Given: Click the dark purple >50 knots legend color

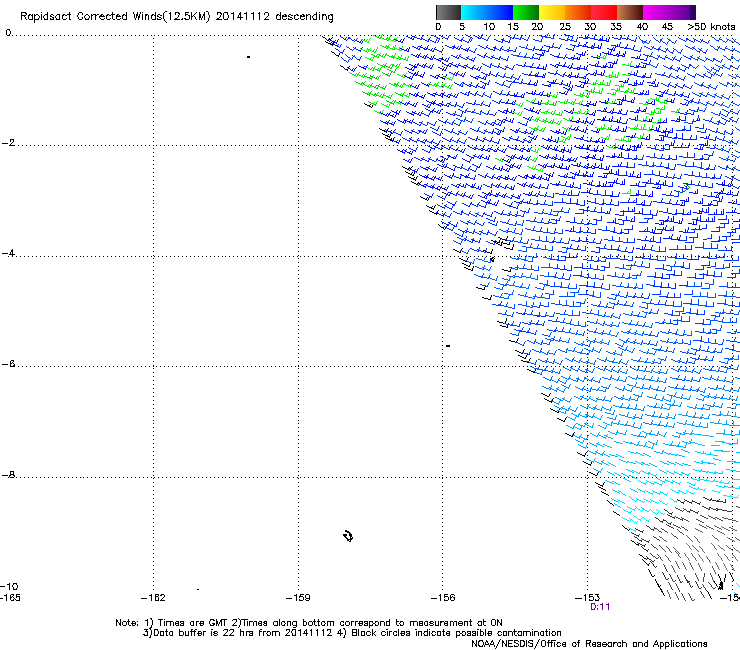Looking at the screenshot, I should tap(693, 12).
